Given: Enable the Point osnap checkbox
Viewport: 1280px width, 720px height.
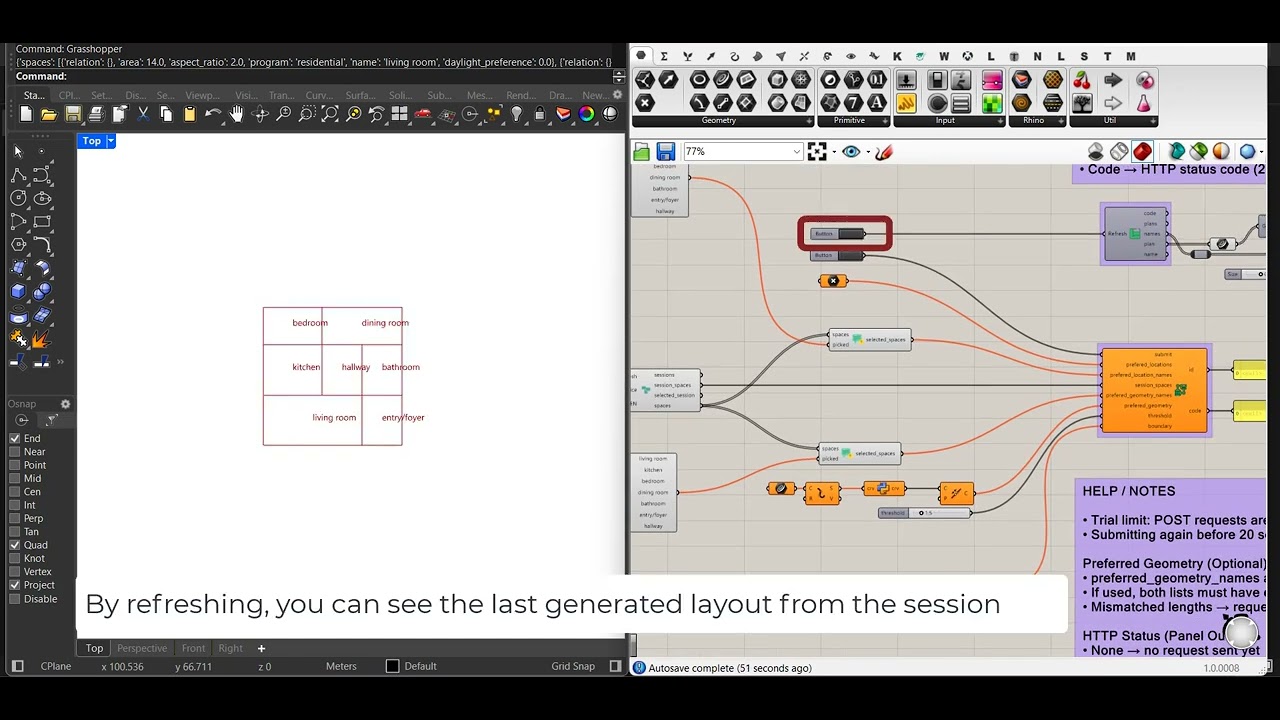Looking at the screenshot, I should click(x=15, y=465).
